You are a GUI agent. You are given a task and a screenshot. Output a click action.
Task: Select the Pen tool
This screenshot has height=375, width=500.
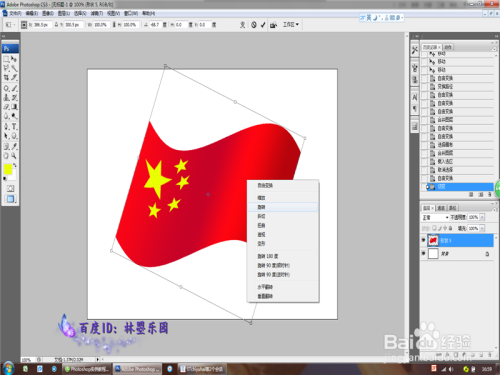pos(6,127)
